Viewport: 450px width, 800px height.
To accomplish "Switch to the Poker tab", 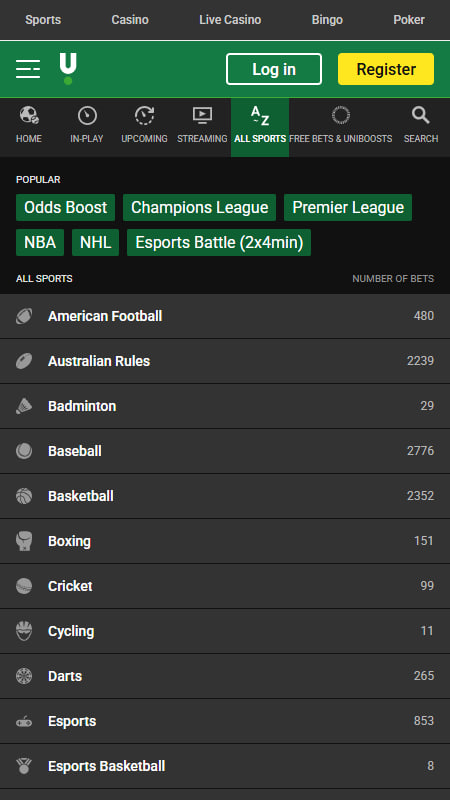I will tap(409, 20).
